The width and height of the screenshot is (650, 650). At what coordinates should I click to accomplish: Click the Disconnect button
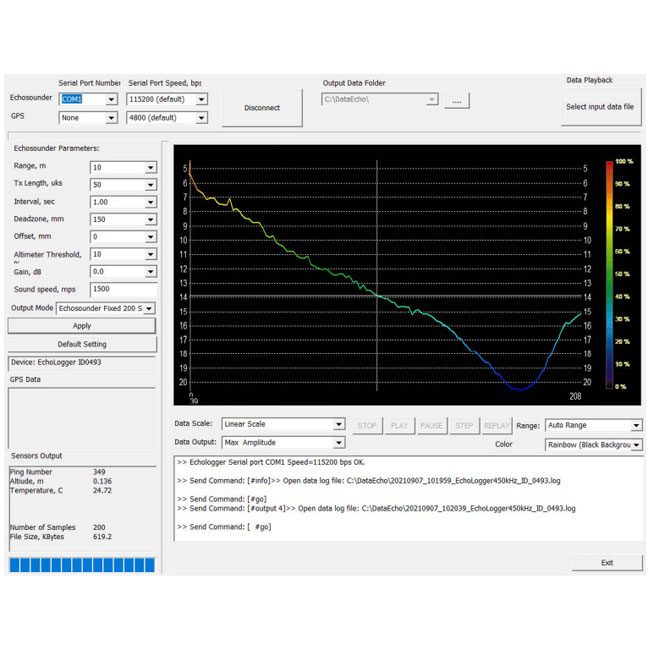262,108
